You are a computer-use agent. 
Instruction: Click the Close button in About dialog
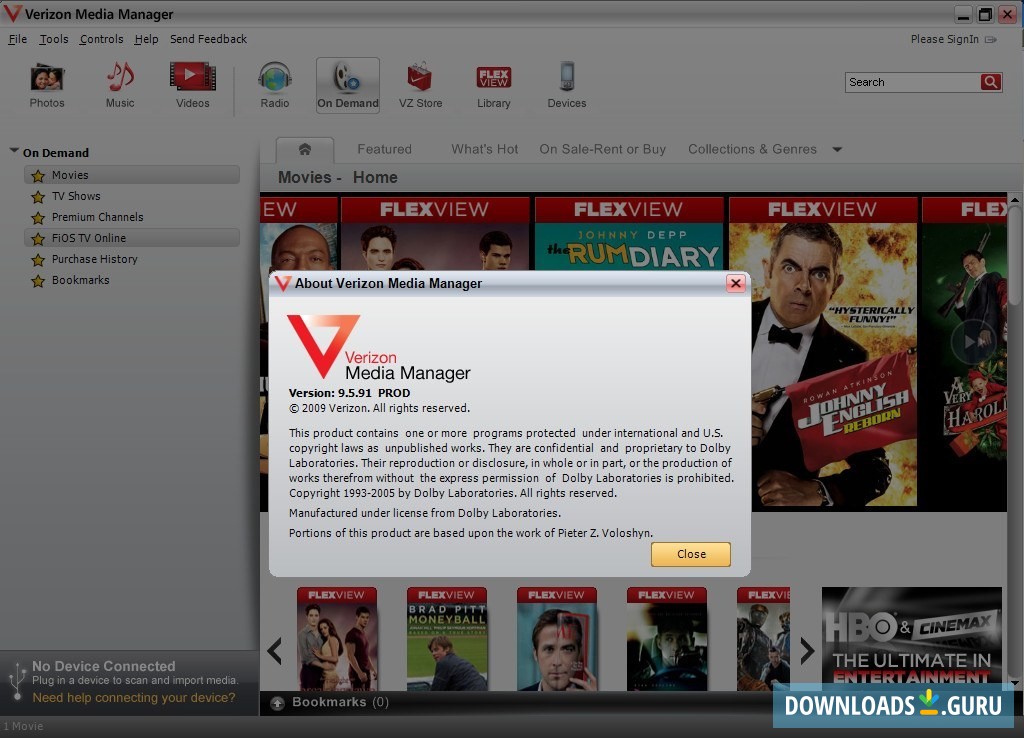(691, 554)
